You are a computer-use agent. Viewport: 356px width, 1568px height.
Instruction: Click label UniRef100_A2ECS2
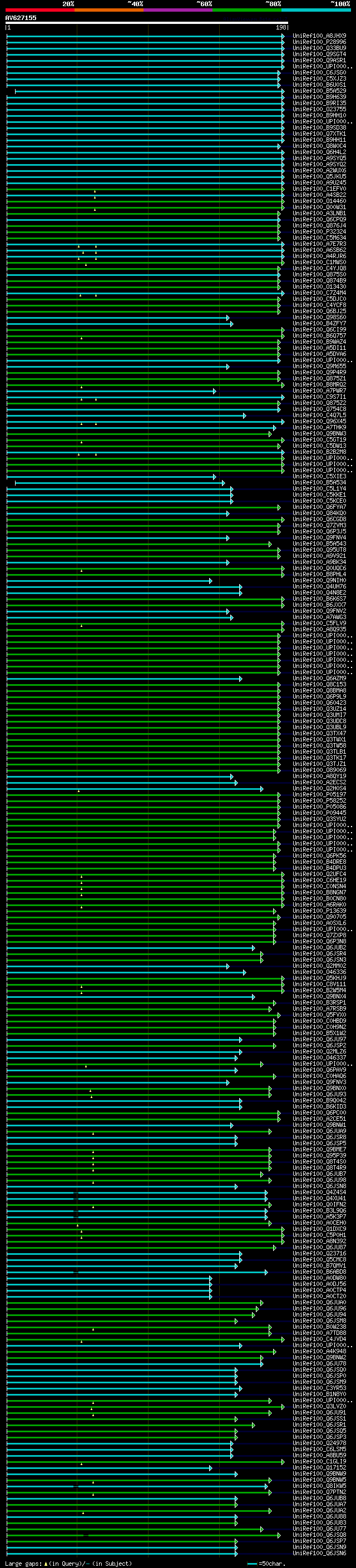pyautogui.click(x=319, y=782)
